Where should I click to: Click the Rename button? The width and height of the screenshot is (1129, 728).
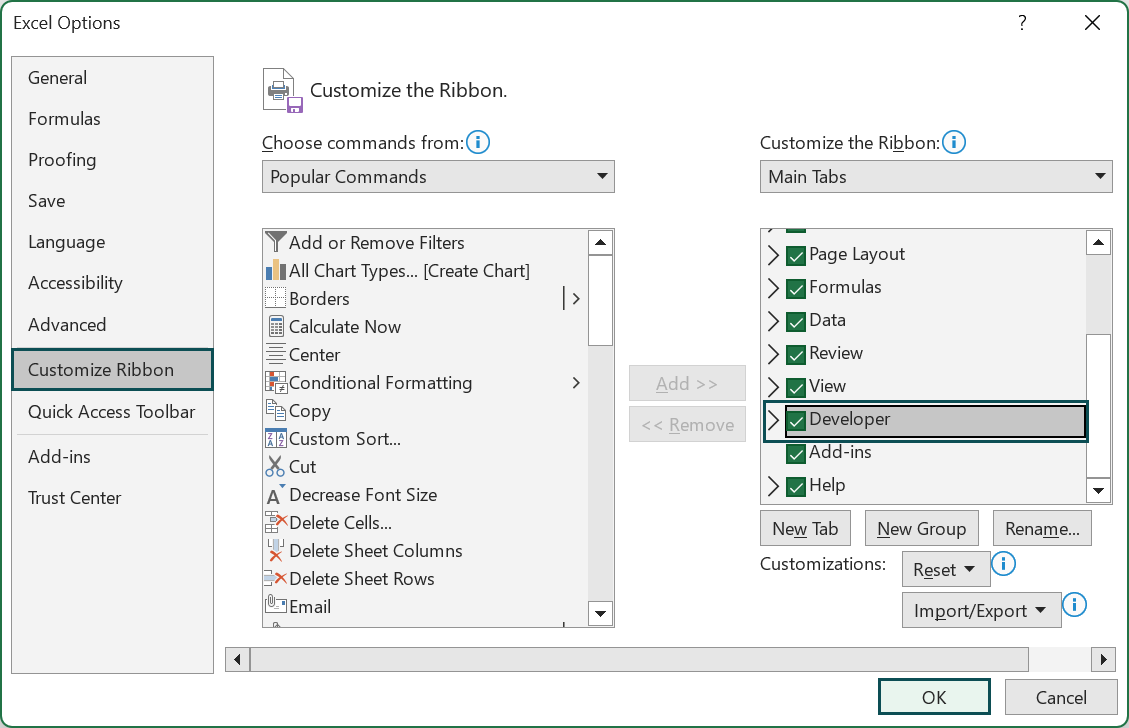point(1042,529)
